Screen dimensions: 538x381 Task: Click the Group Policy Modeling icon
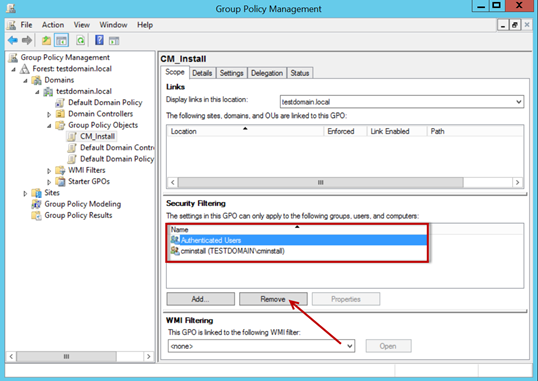click(36, 204)
